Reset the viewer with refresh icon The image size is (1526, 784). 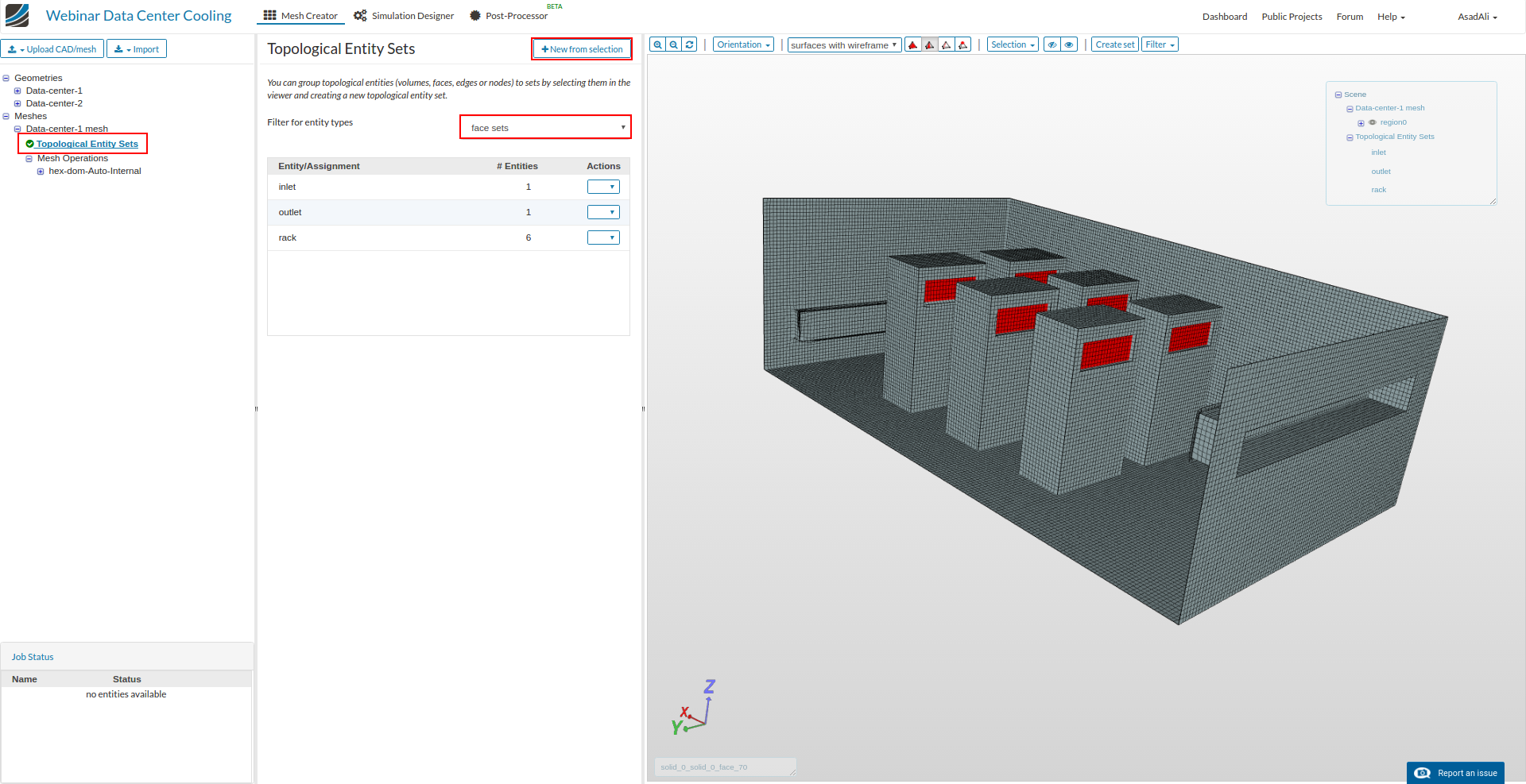pyautogui.click(x=690, y=45)
